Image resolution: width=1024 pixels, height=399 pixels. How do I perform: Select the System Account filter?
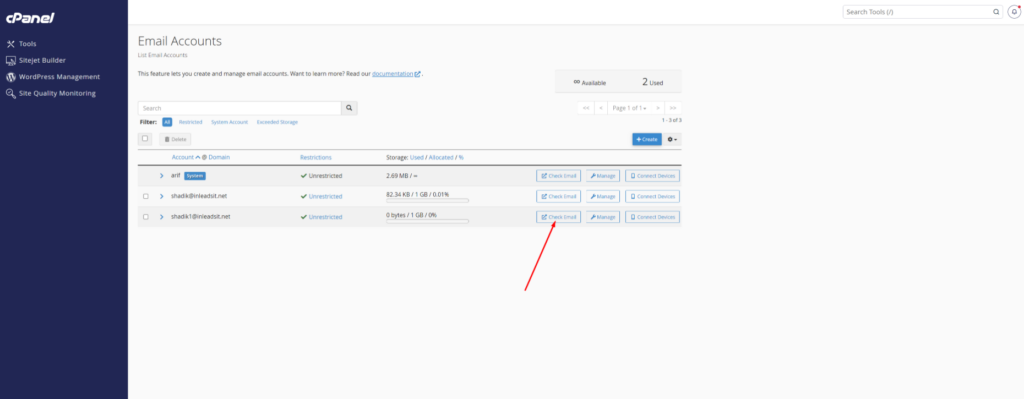pyautogui.click(x=229, y=122)
